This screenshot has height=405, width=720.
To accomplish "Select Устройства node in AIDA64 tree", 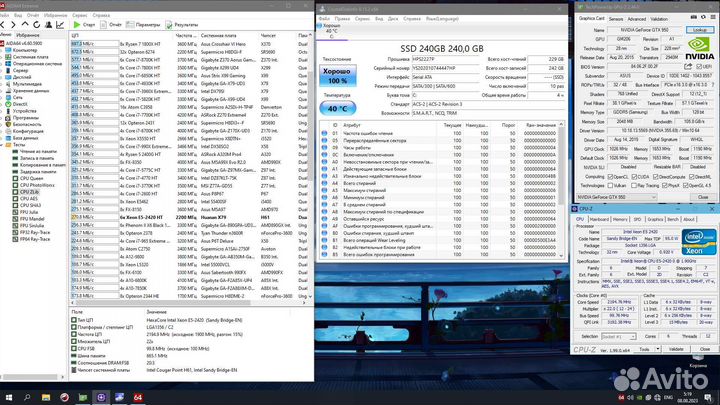I will point(21,111).
